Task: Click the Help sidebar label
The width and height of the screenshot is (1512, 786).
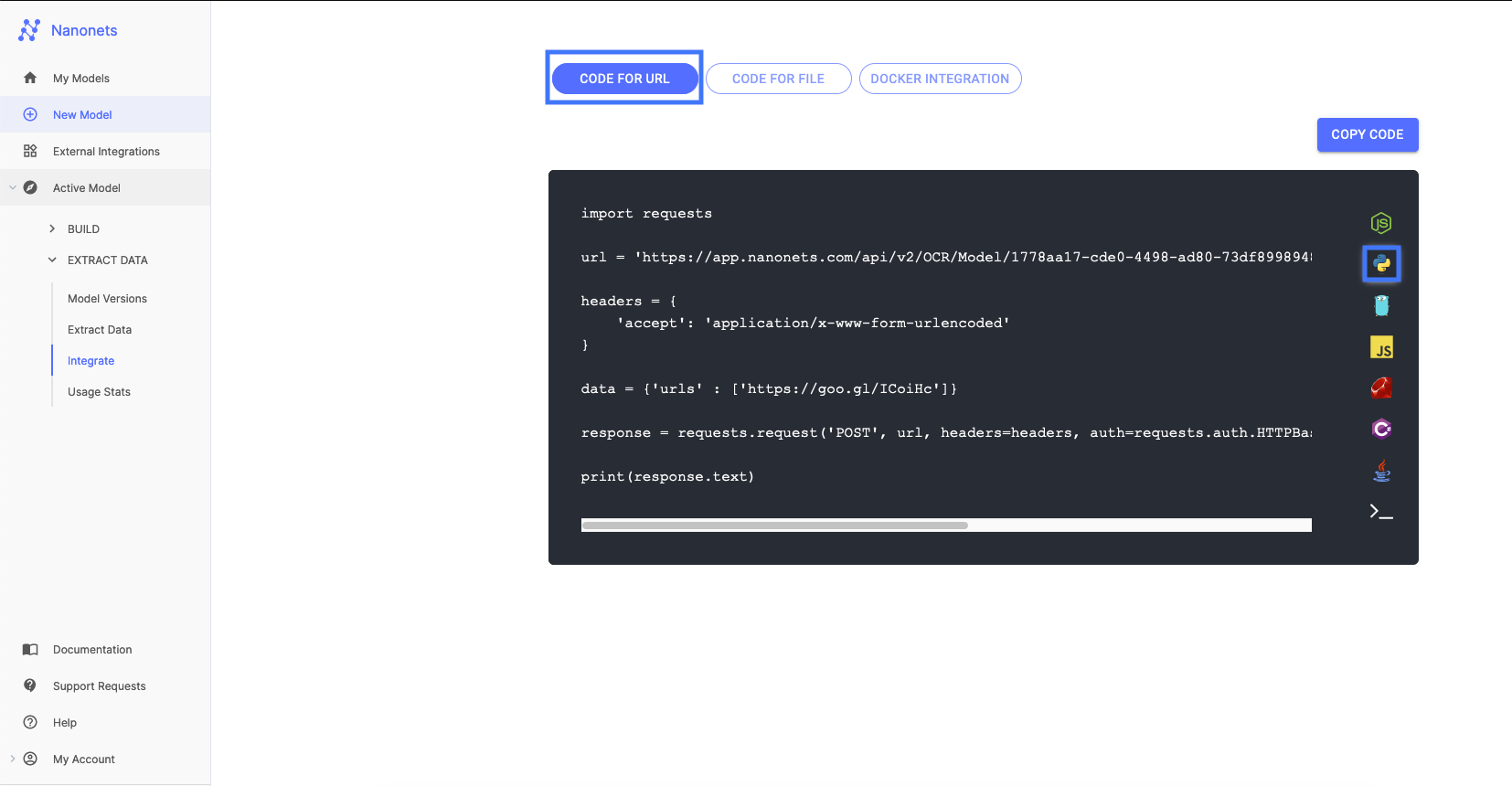Action: tap(65, 723)
